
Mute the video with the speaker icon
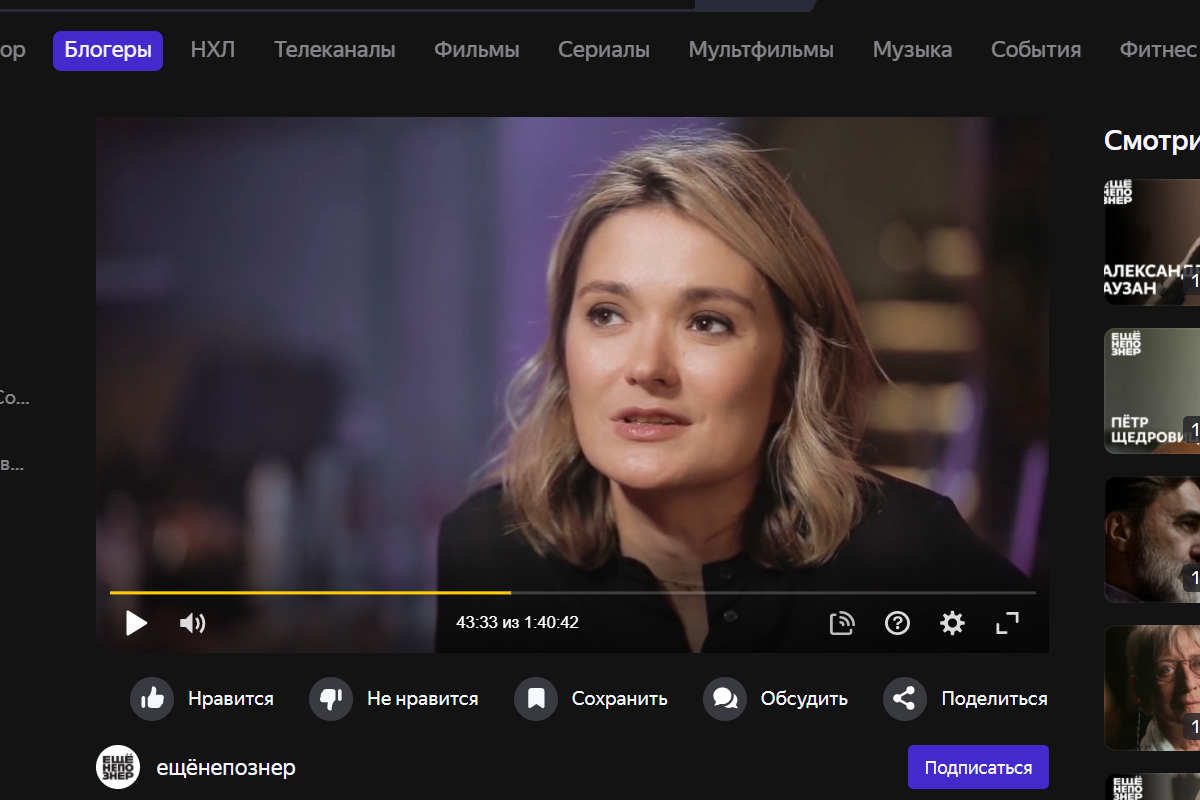point(192,624)
